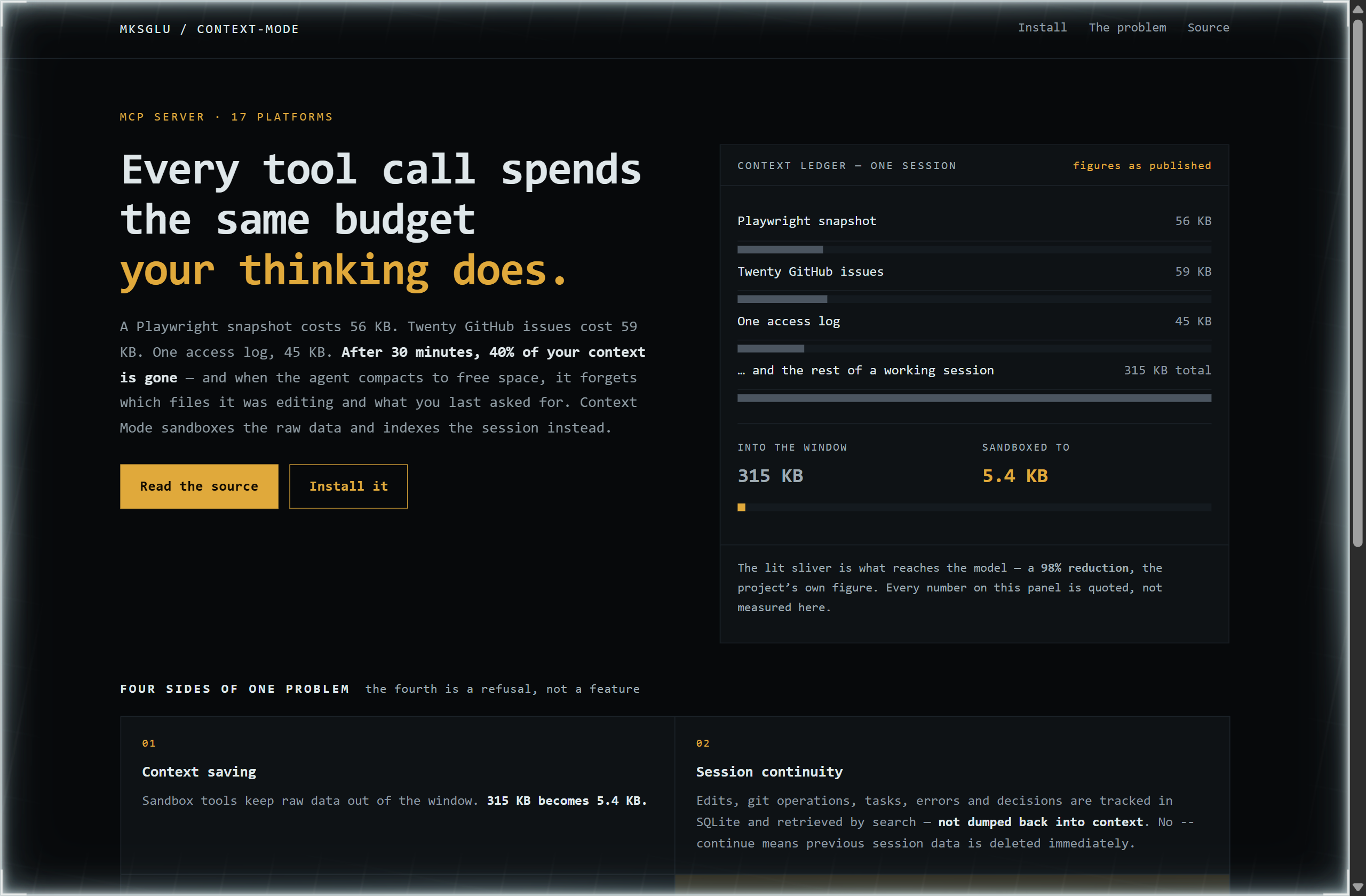Image resolution: width=1366 pixels, height=896 pixels.
Task: Click the 'FOUR SIDES OF ONE PROBLEM' heading
Action: tap(234, 689)
